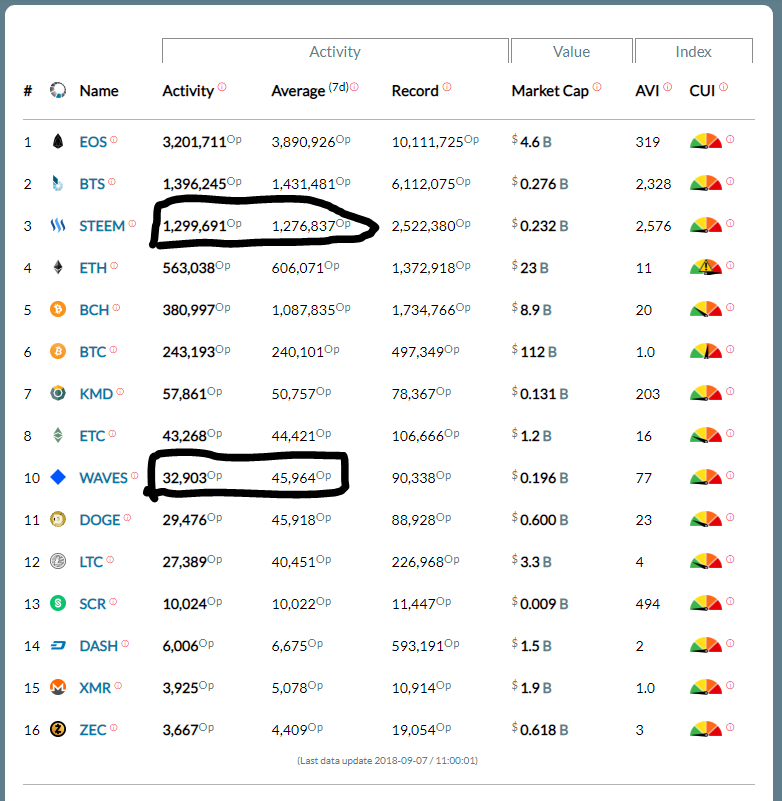Click the info icon next to LTC

click(x=110, y=559)
